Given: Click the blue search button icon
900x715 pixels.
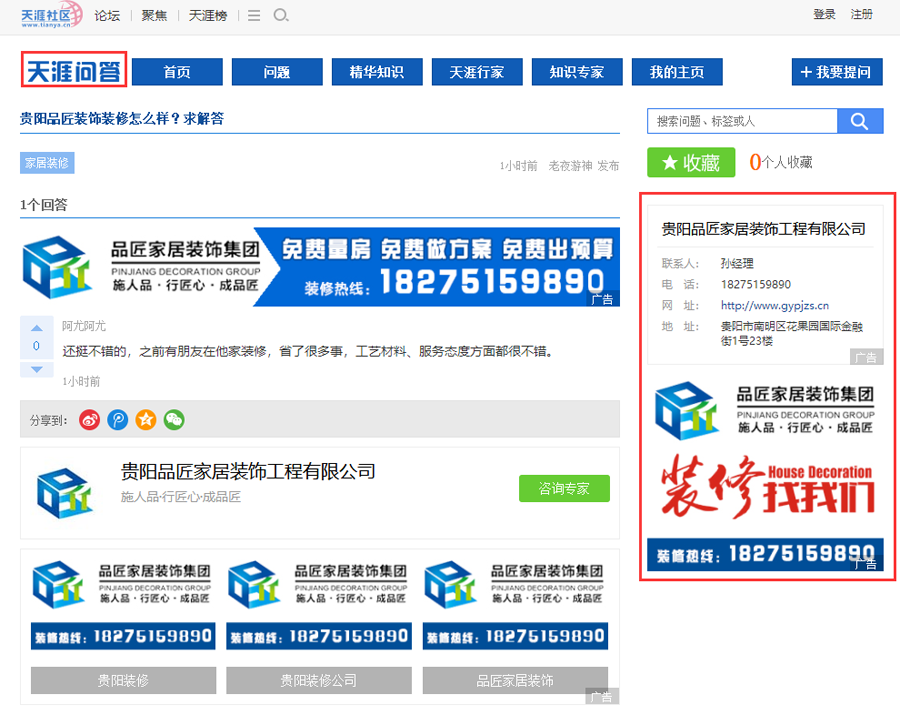Looking at the screenshot, I should pos(859,121).
